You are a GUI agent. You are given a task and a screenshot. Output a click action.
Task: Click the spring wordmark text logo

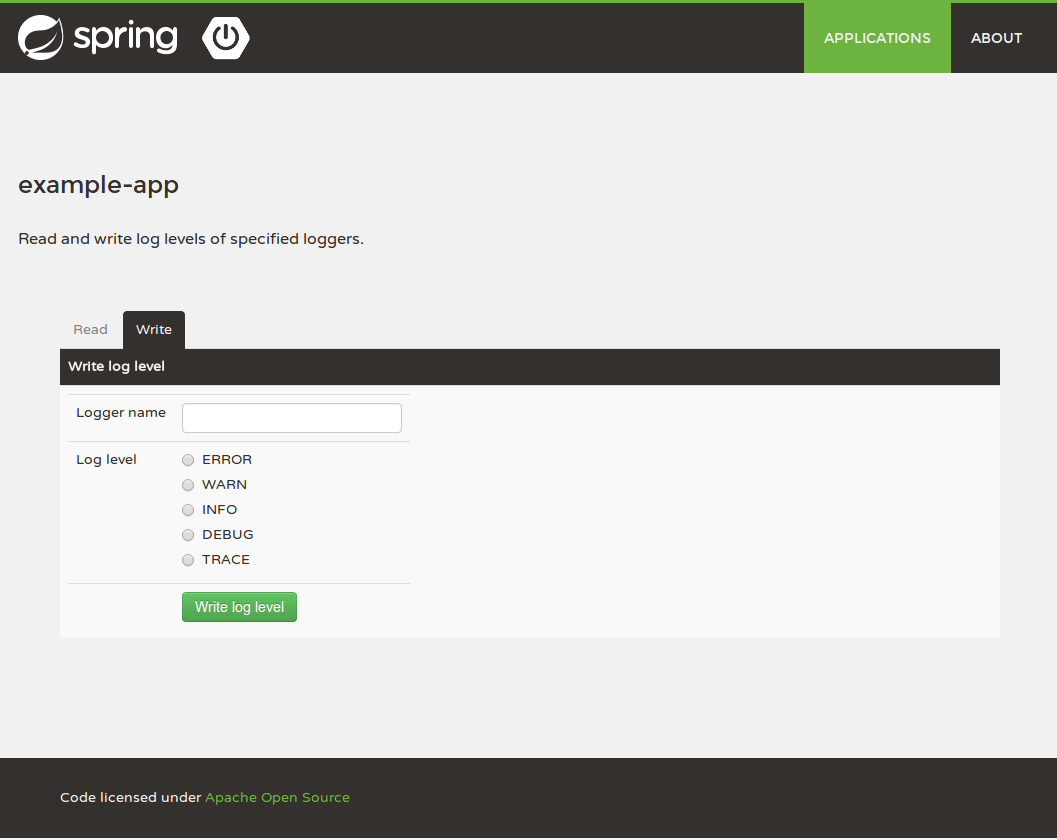point(125,38)
